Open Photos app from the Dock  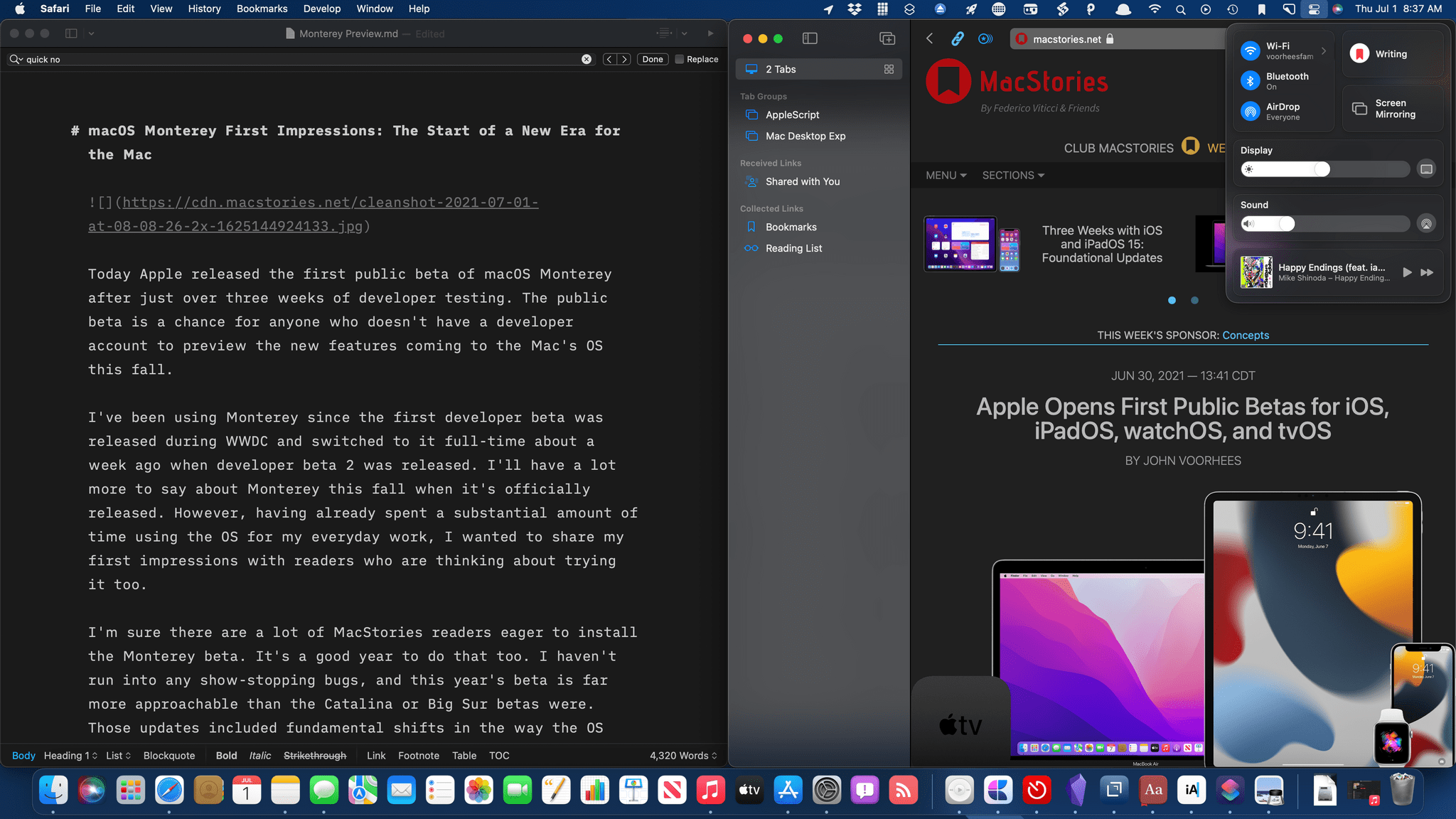478,790
